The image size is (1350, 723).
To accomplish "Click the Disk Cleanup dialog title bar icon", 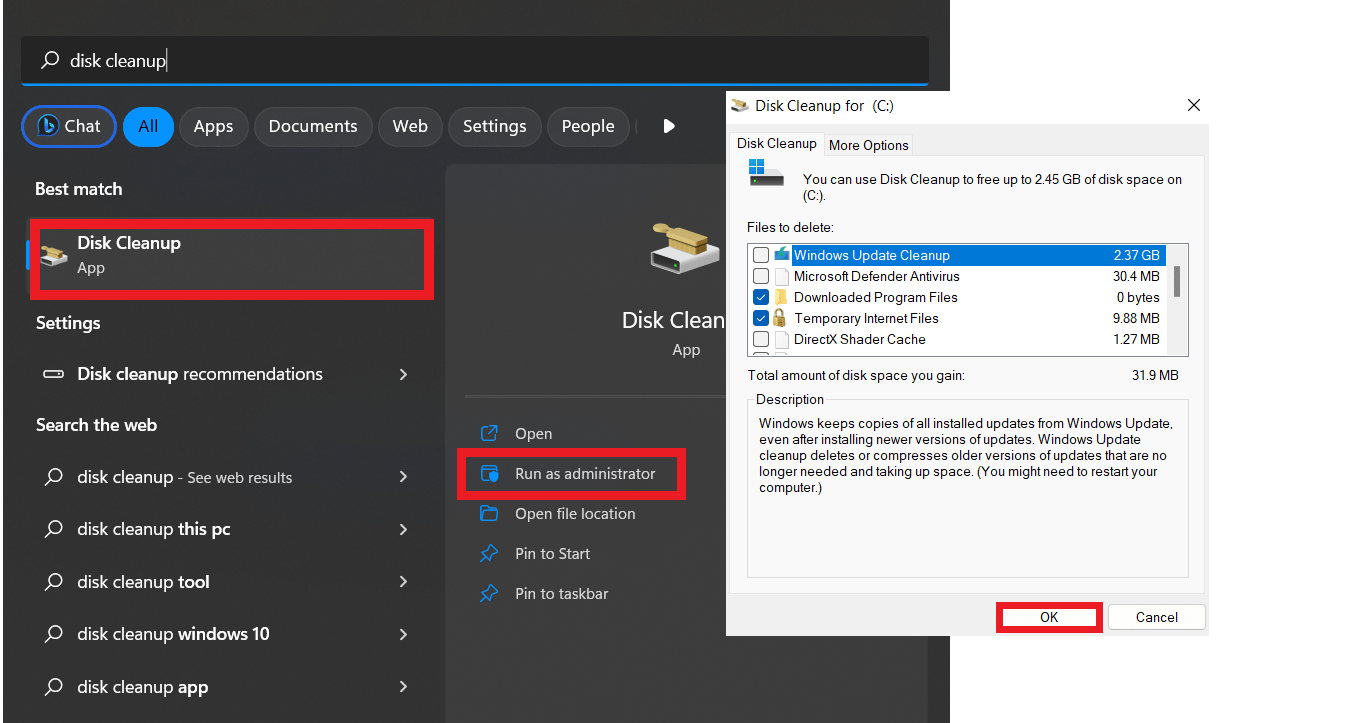I will [740, 105].
